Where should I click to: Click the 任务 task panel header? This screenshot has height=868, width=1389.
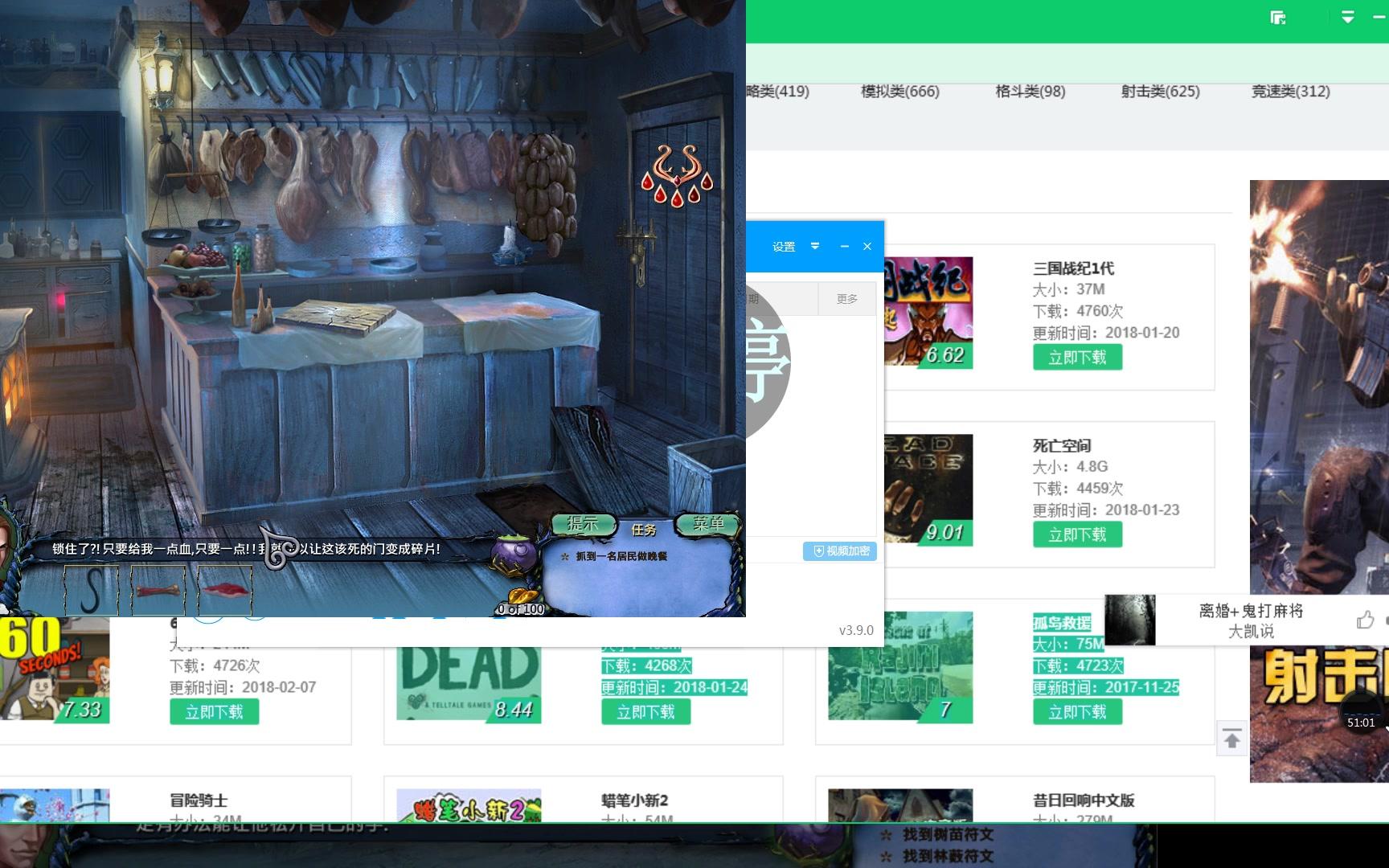point(644,530)
